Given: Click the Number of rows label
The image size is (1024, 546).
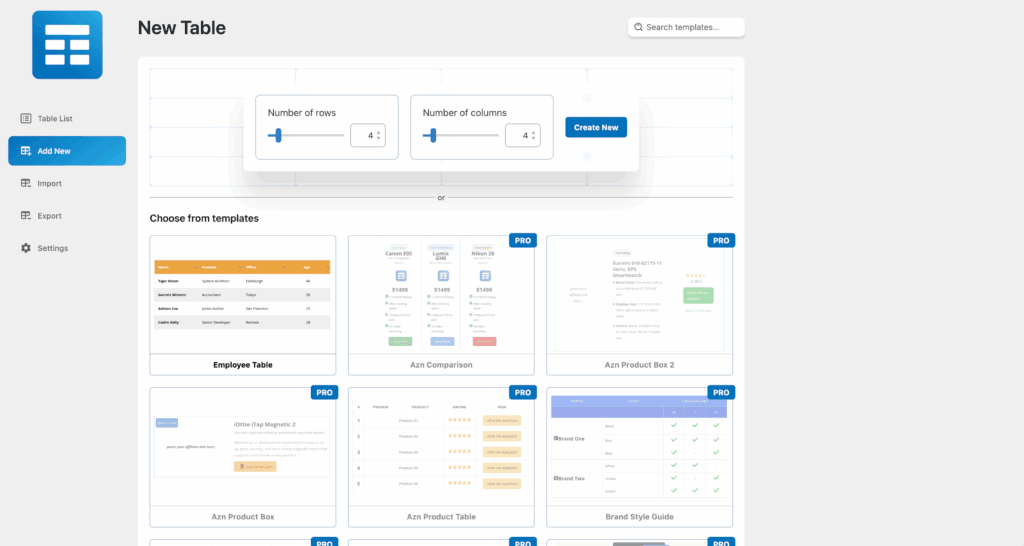Looking at the screenshot, I should click(302, 112).
